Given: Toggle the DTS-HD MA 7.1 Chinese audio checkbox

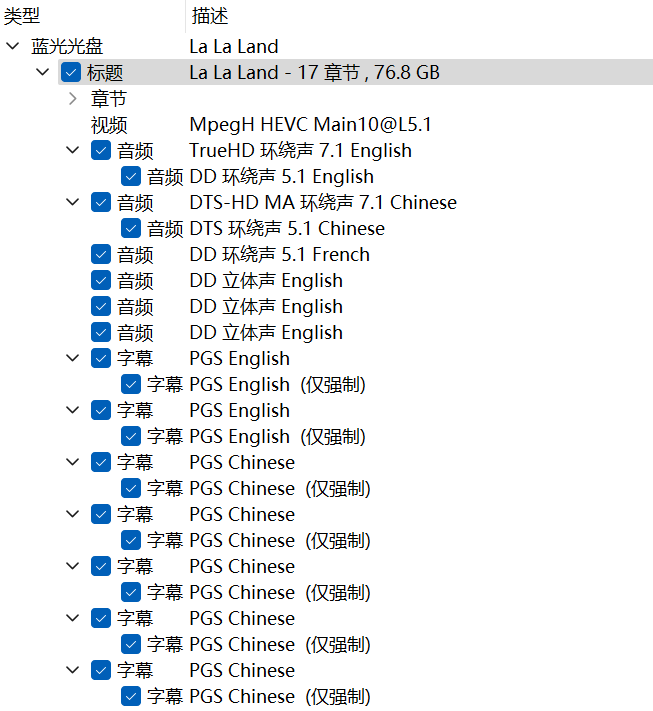Looking at the screenshot, I should tap(101, 202).
